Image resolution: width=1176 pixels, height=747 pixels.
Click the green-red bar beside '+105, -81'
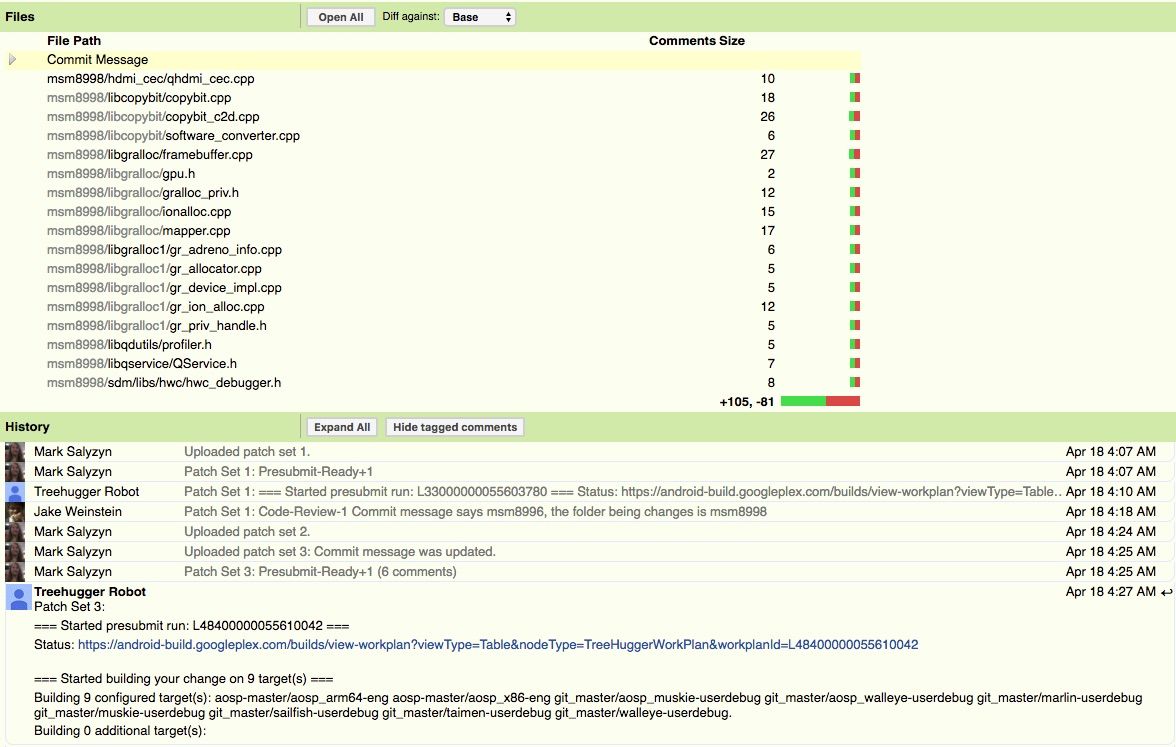[x=820, y=401]
